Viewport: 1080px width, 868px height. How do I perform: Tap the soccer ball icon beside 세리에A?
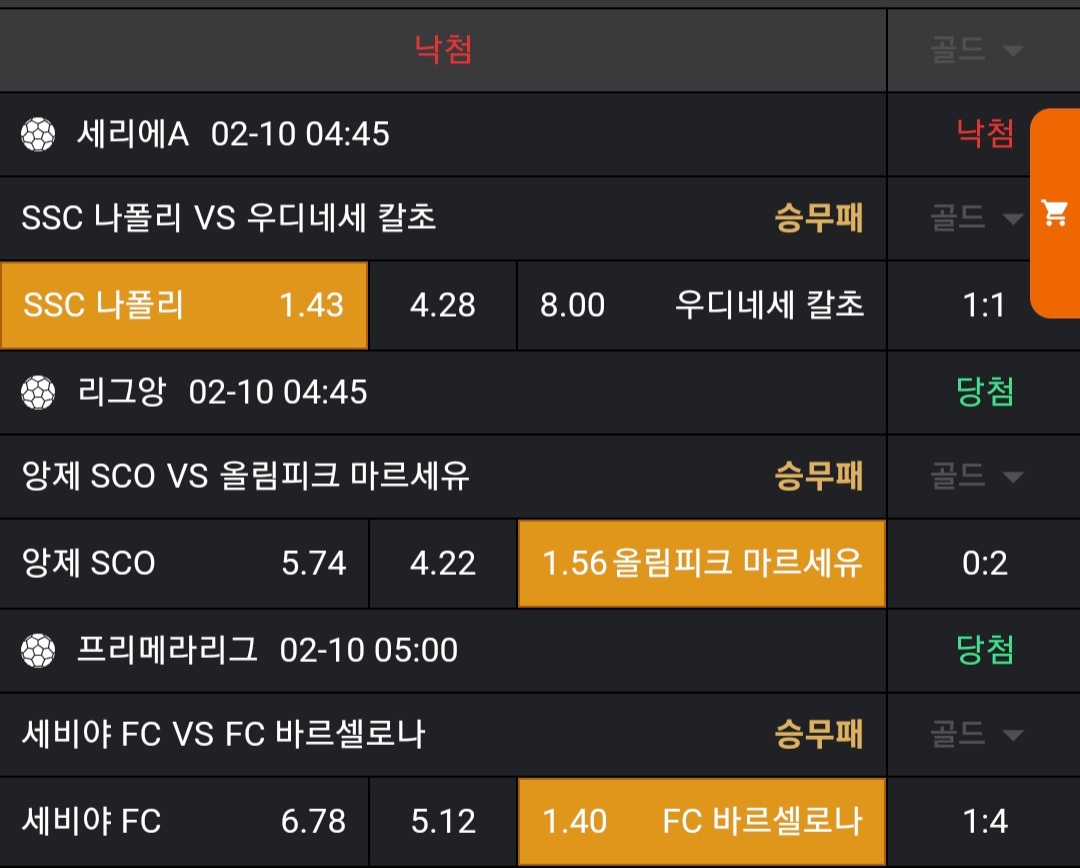[38, 134]
